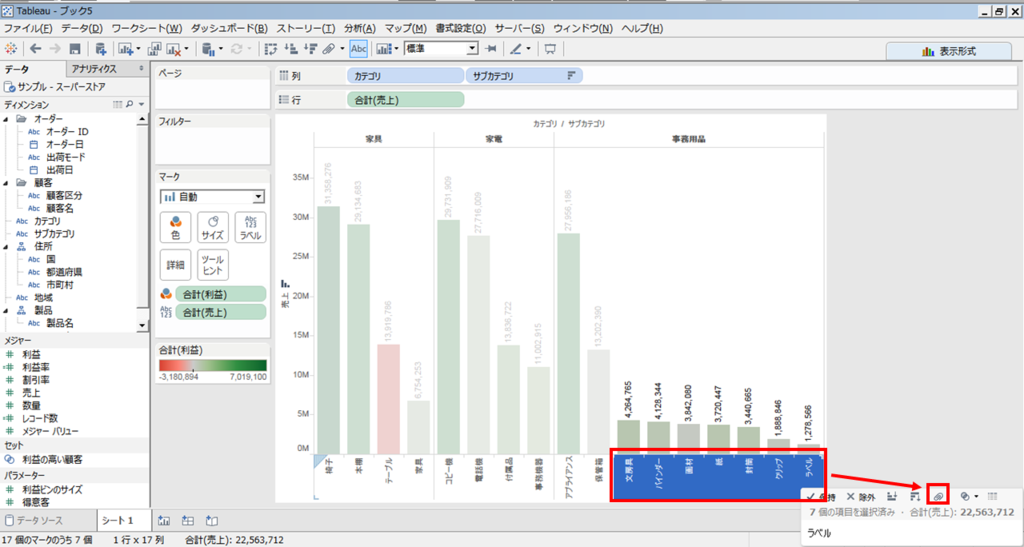Click the dimensions search magnifier icon
The image size is (1024, 547).
pos(129,104)
